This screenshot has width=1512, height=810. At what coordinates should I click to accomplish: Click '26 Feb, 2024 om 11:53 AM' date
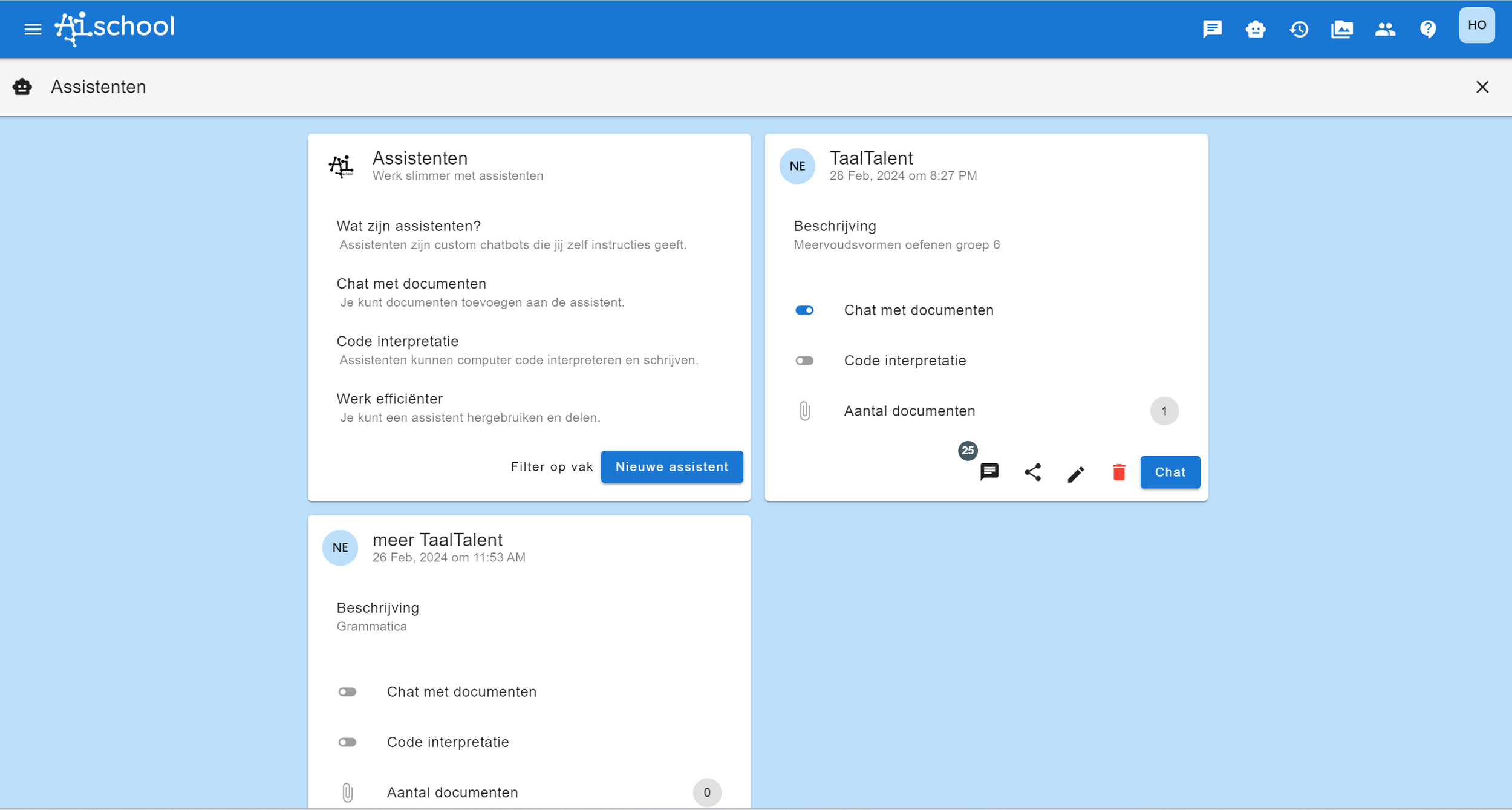pos(449,558)
